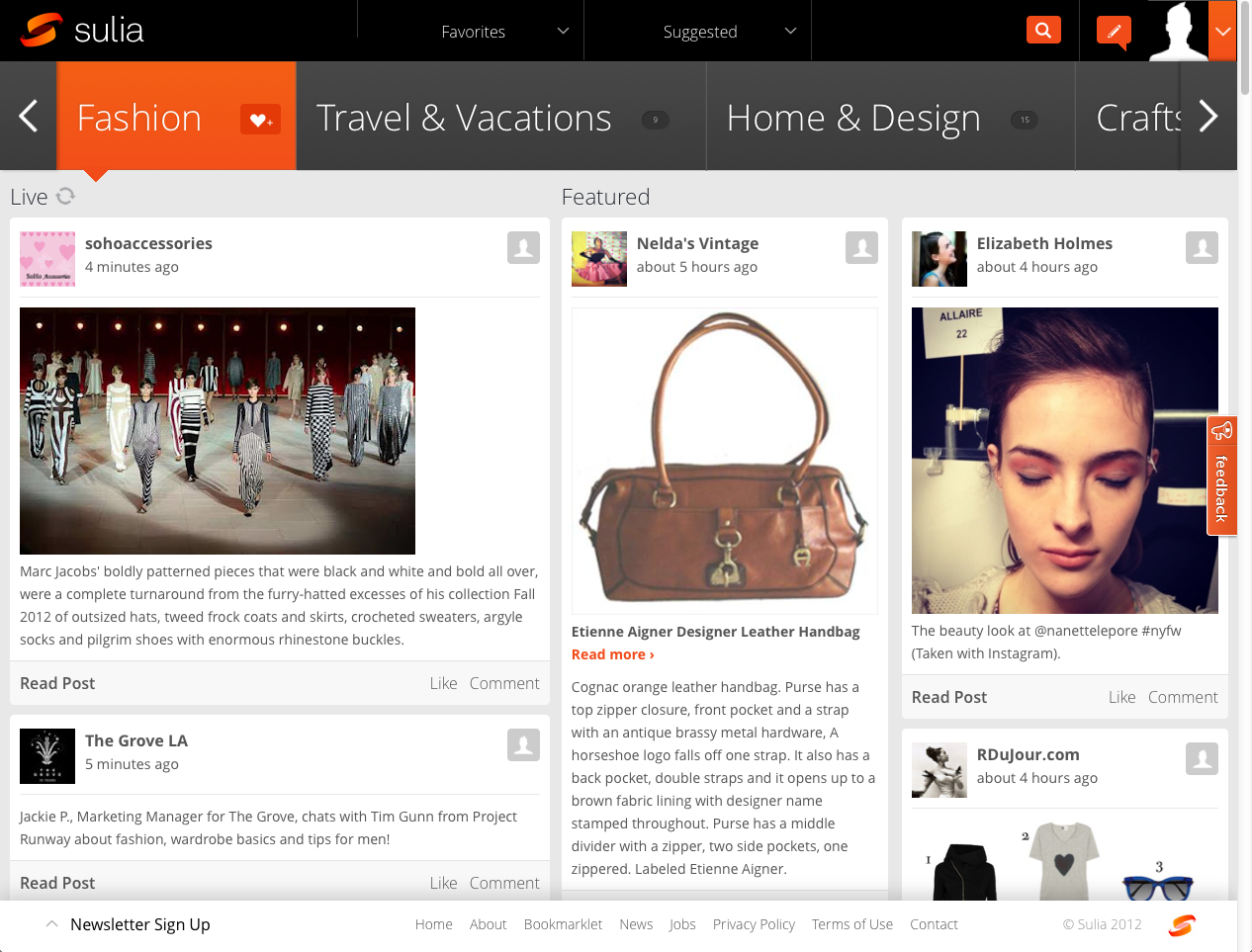
Task: Open the Terms of Use link
Action: tap(852, 924)
